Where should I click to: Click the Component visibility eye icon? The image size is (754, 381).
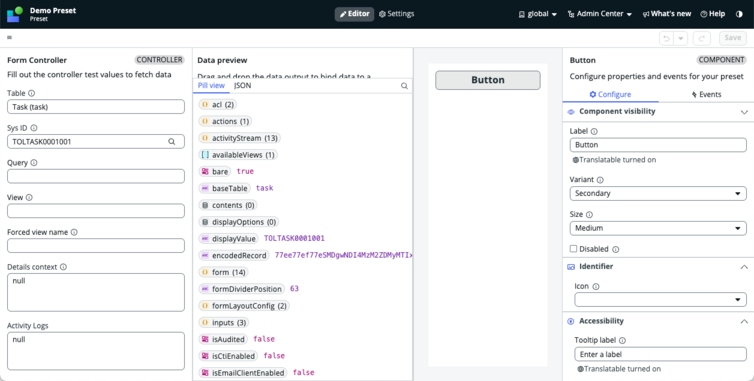571,112
